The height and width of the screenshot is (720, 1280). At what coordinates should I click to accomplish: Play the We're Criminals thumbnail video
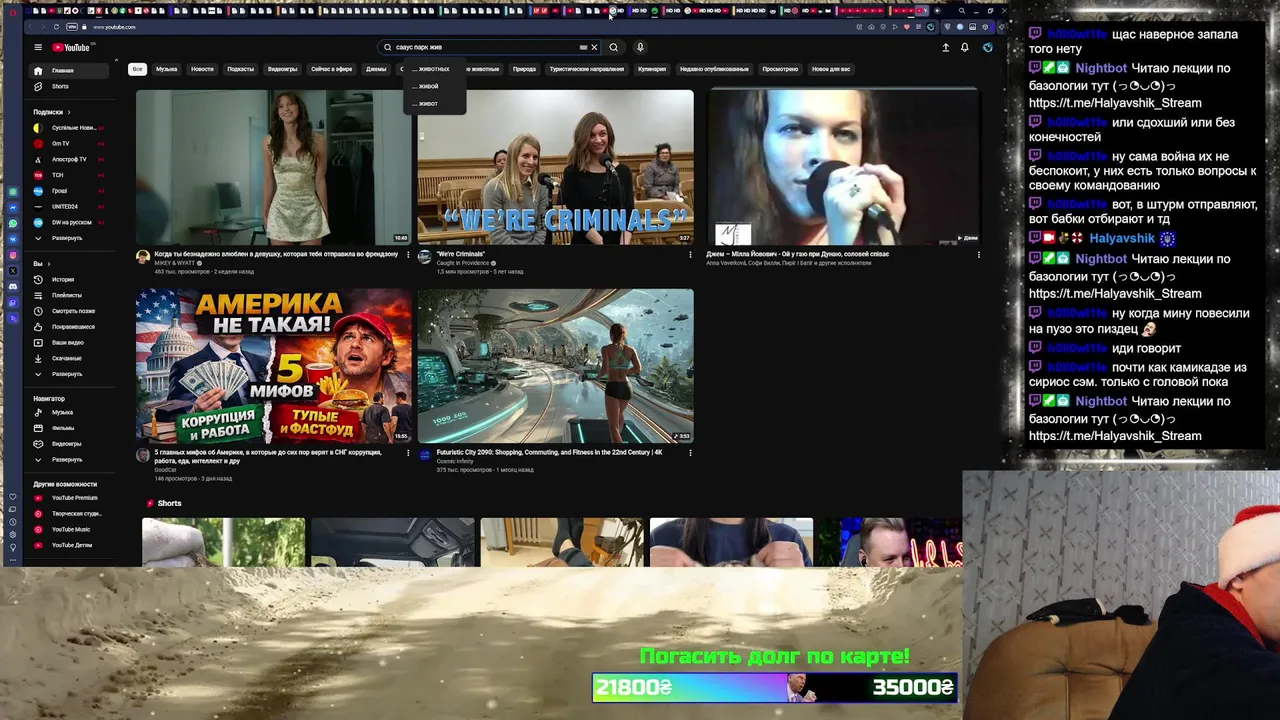pyautogui.click(x=555, y=167)
